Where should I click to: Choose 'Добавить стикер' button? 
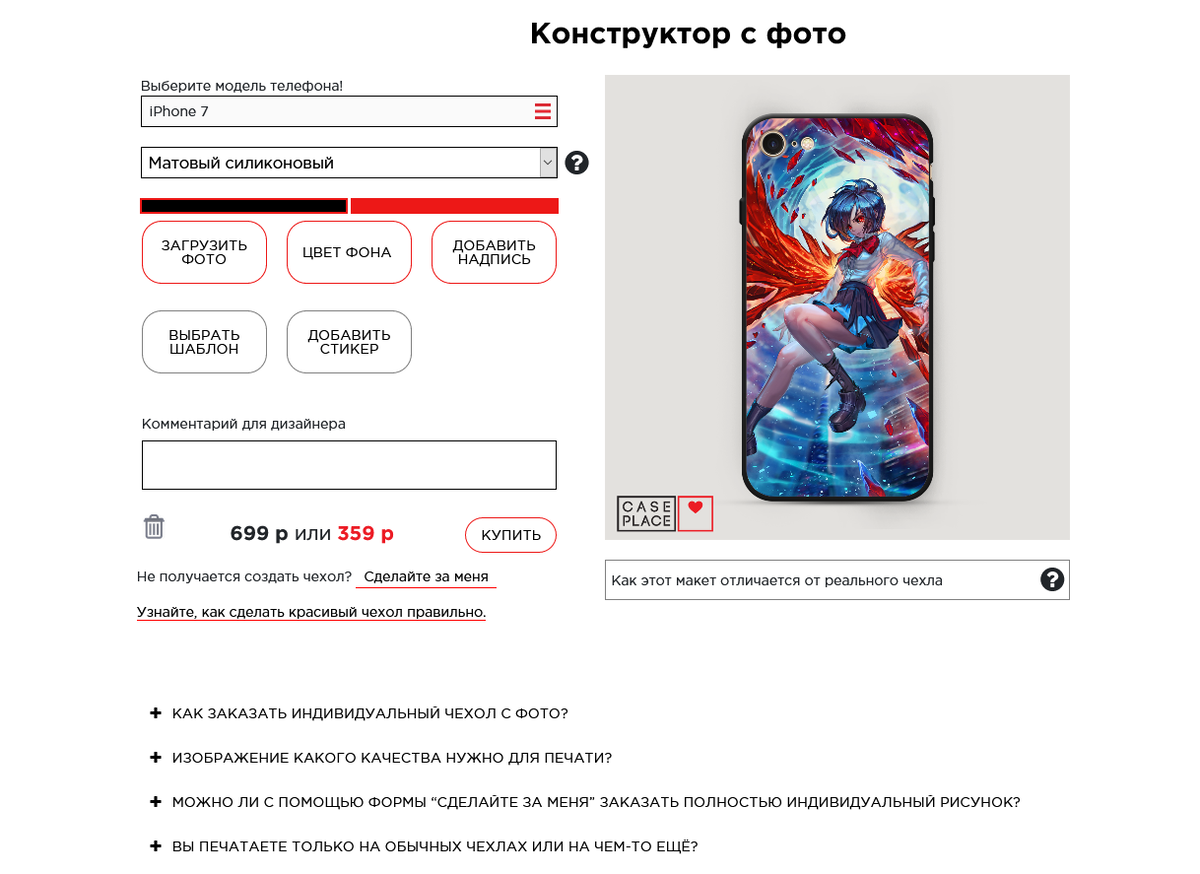[x=349, y=342]
